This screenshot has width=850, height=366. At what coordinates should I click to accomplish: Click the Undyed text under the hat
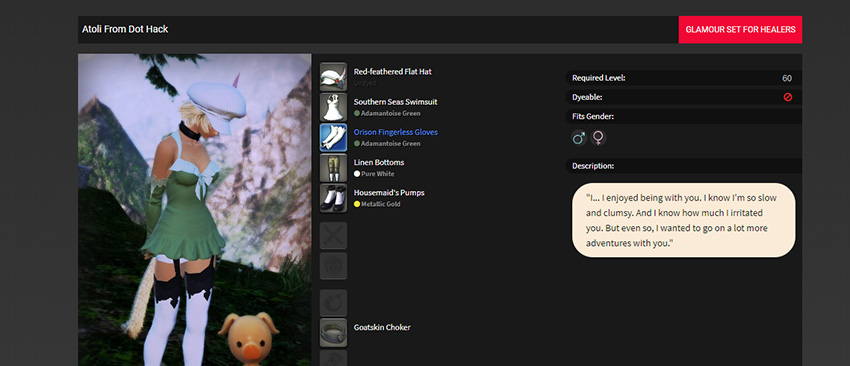pos(365,84)
